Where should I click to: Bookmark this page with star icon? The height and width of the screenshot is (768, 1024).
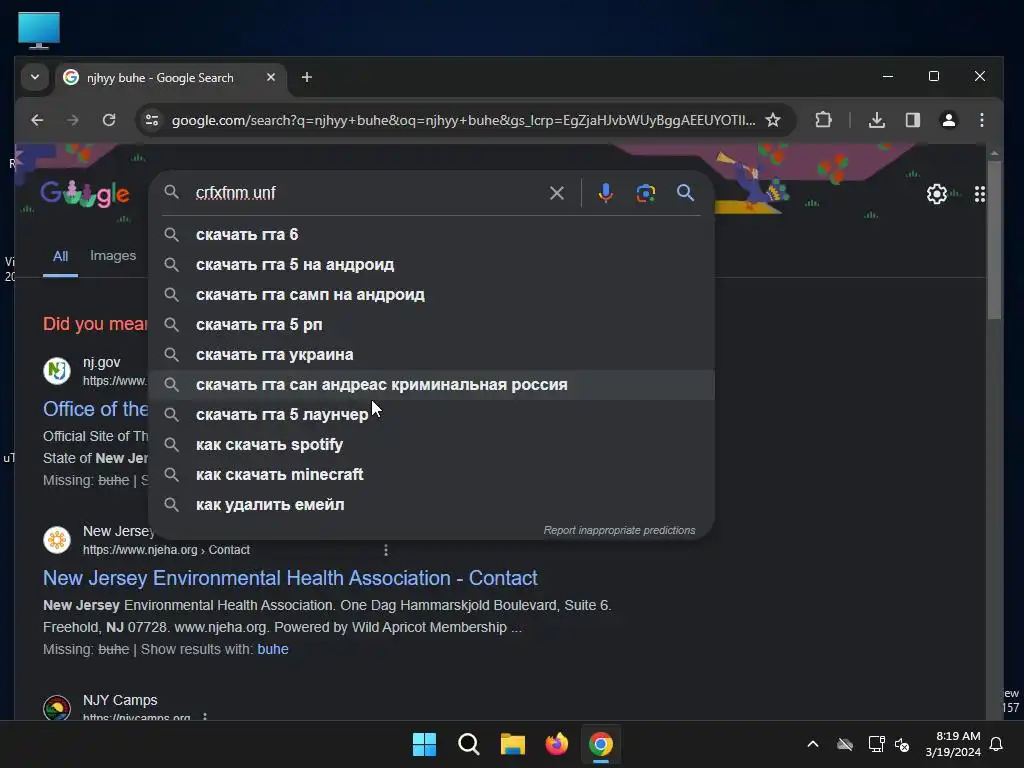(773, 120)
